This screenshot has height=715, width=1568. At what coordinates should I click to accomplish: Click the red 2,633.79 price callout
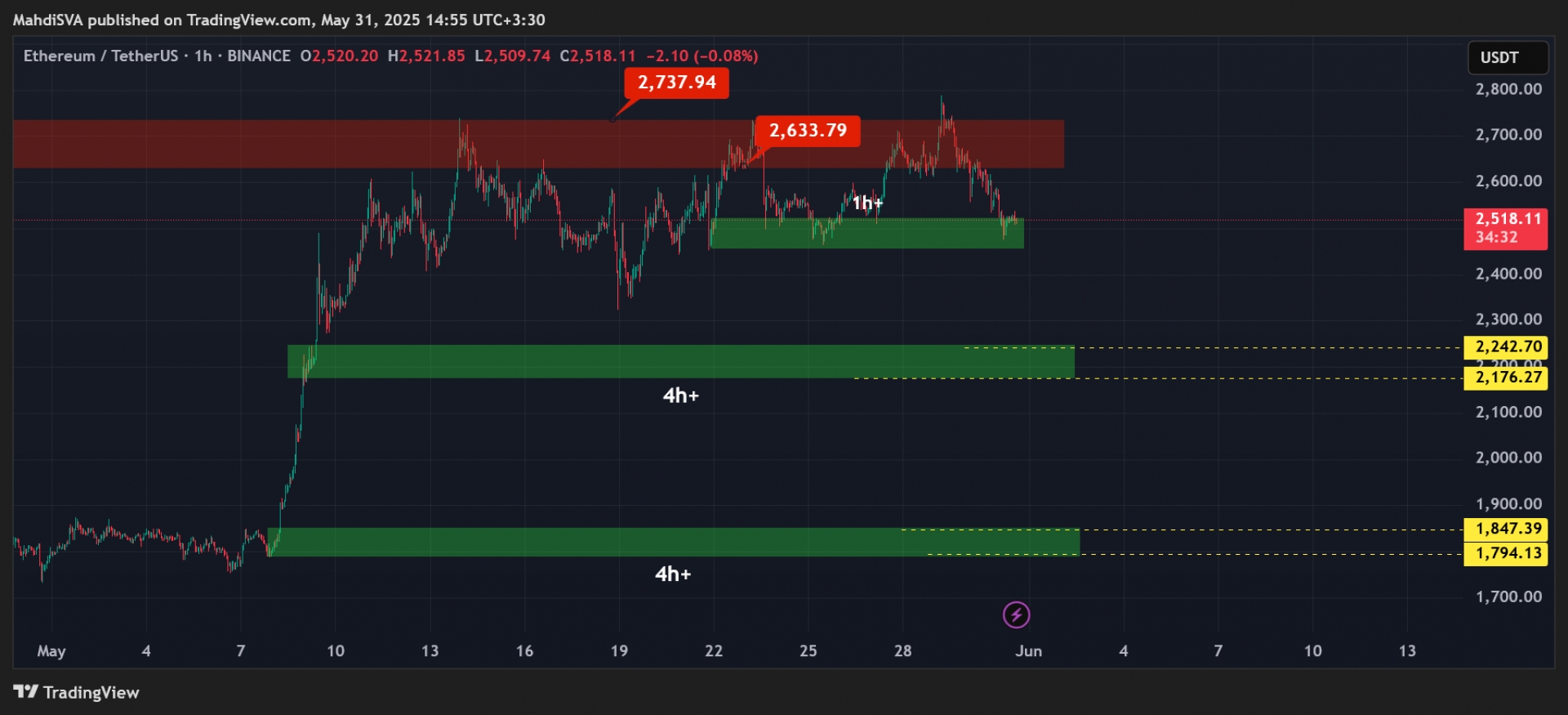808,131
